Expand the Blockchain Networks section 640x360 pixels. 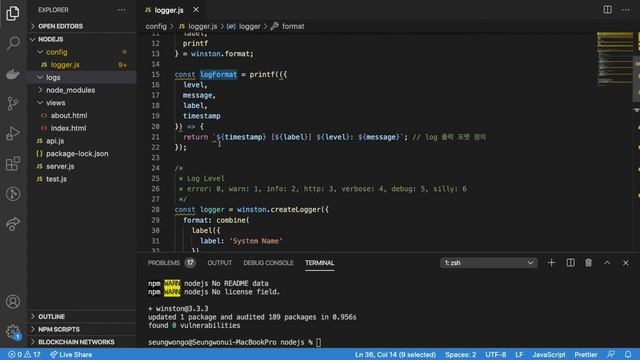click(x=82, y=342)
